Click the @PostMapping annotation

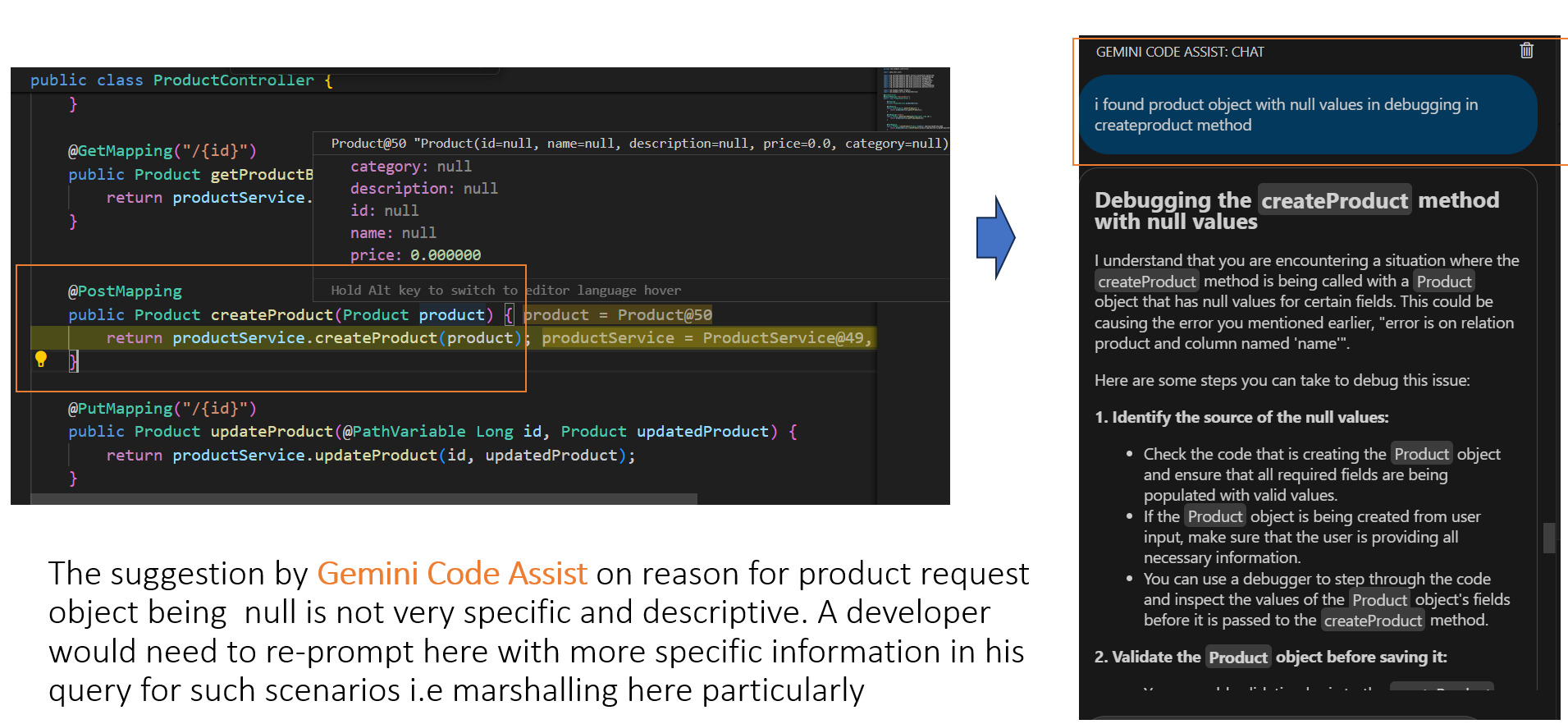click(x=125, y=291)
